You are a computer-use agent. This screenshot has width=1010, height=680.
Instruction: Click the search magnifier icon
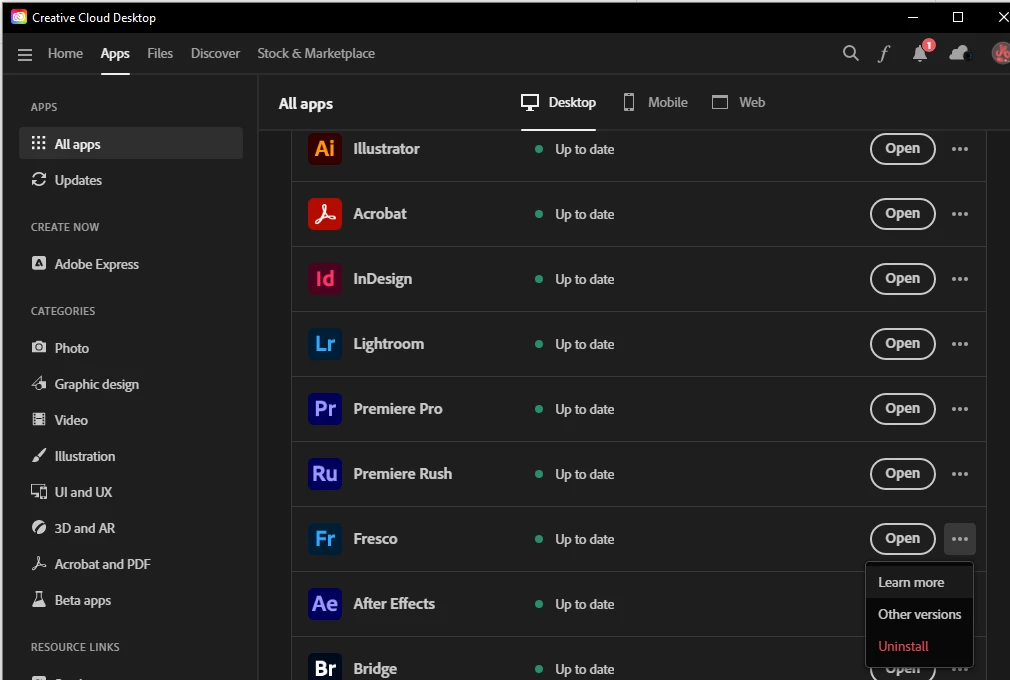point(850,53)
